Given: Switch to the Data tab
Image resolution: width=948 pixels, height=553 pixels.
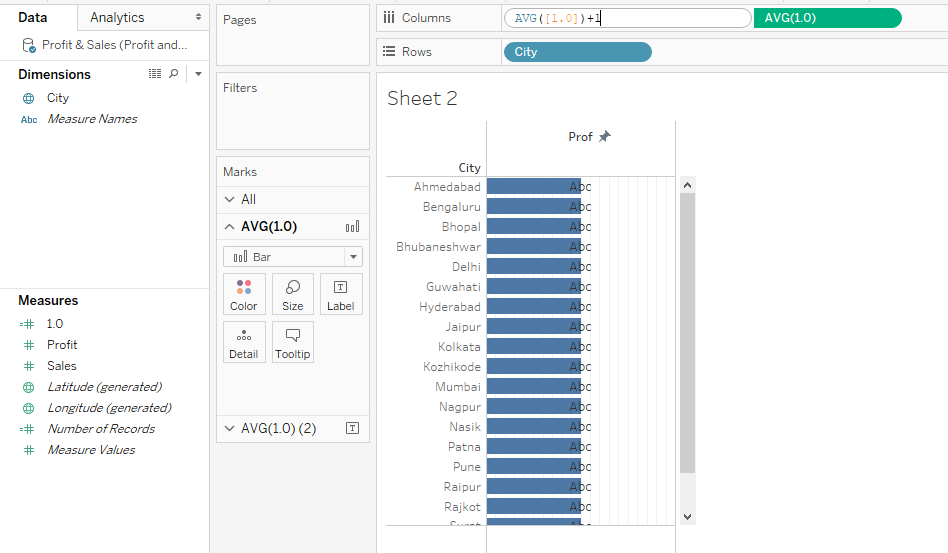Looking at the screenshot, I should click(x=33, y=17).
